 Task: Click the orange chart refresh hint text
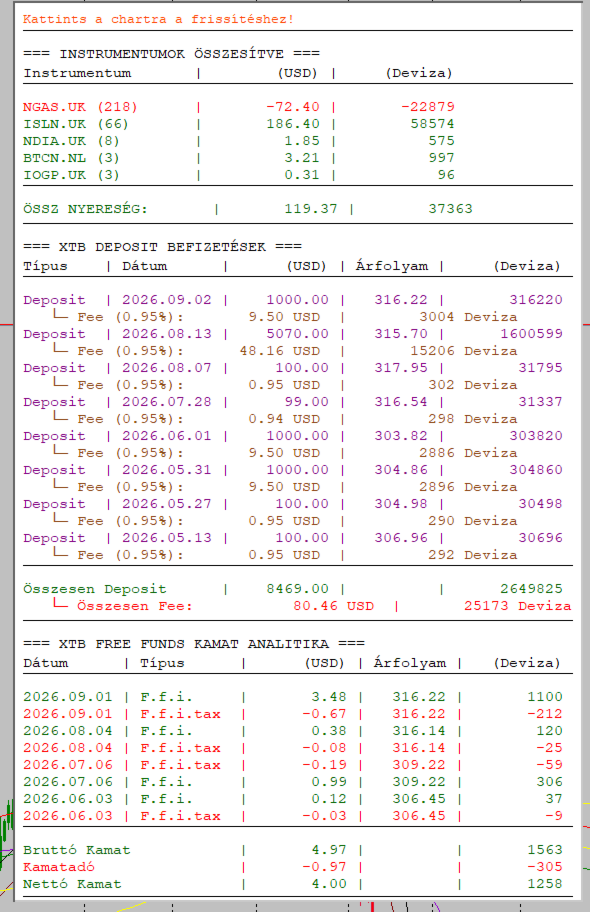point(158,19)
